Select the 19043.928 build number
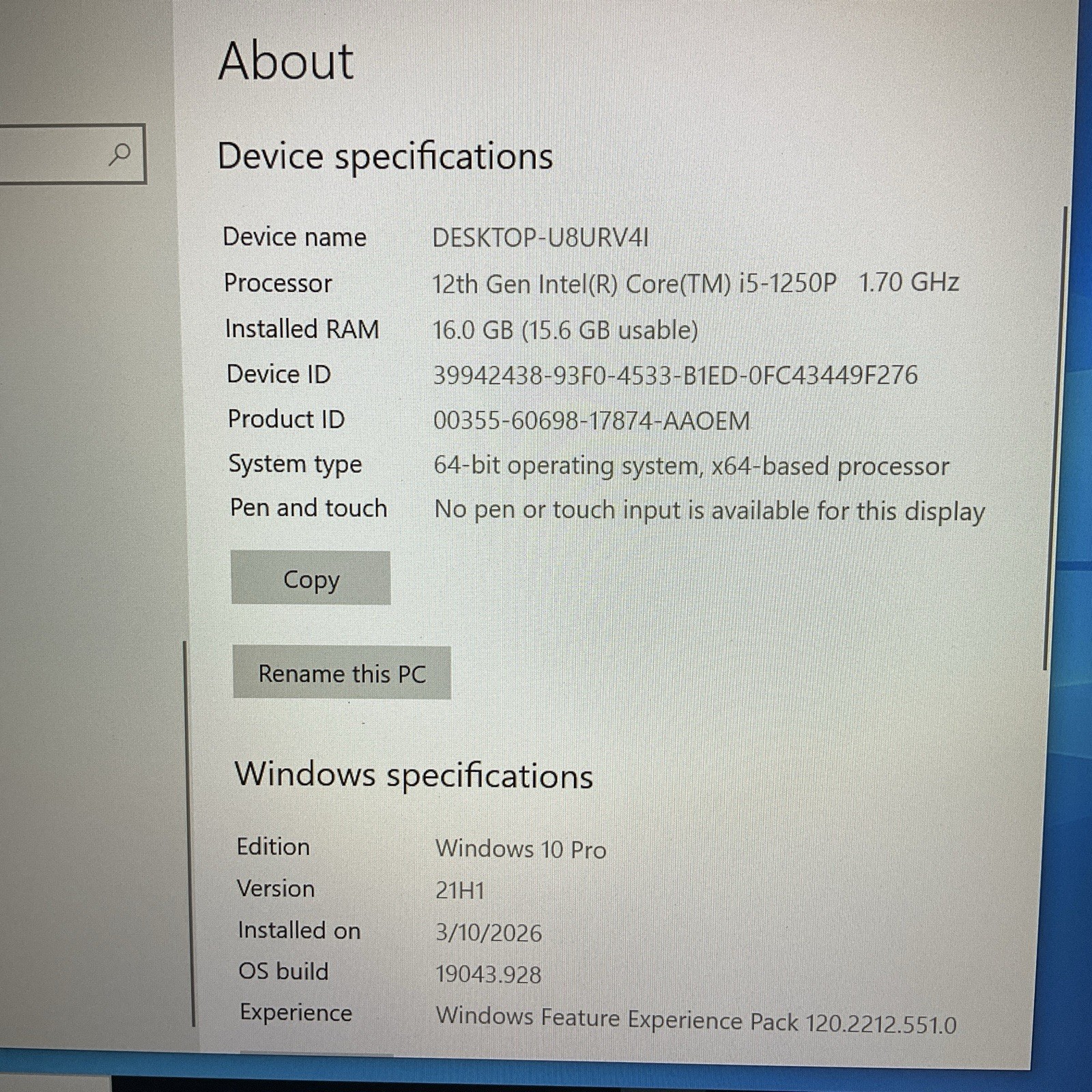This screenshot has width=1092, height=1092. click(489, 974)
